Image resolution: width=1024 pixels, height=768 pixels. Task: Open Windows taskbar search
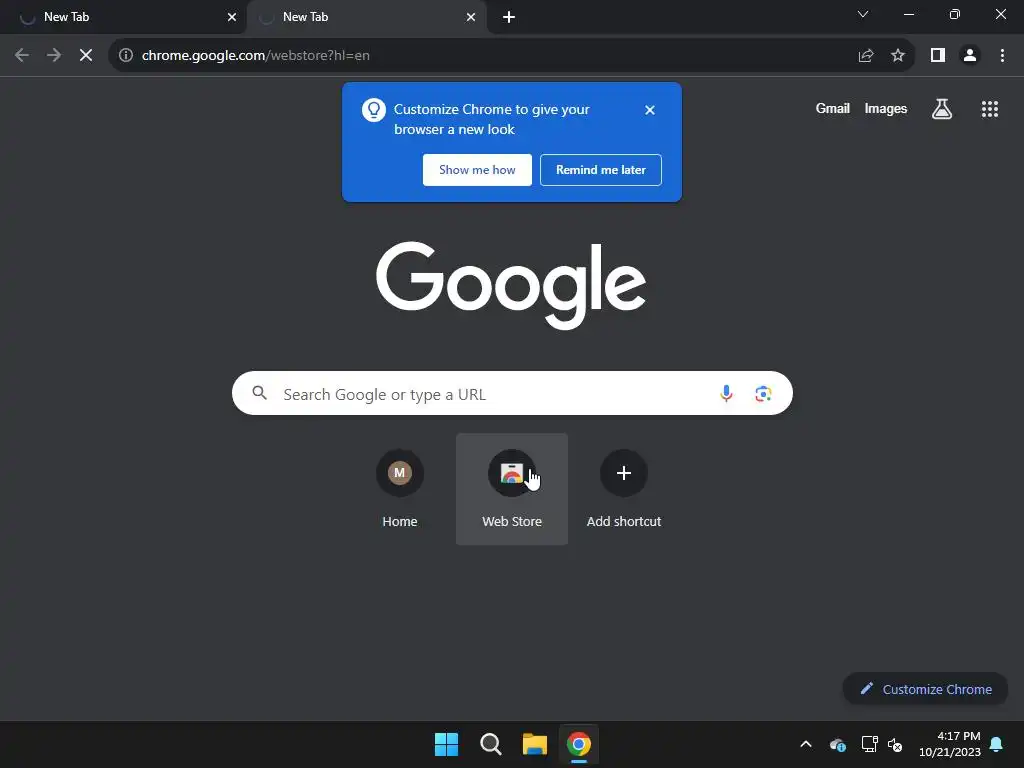coord(490,744)
